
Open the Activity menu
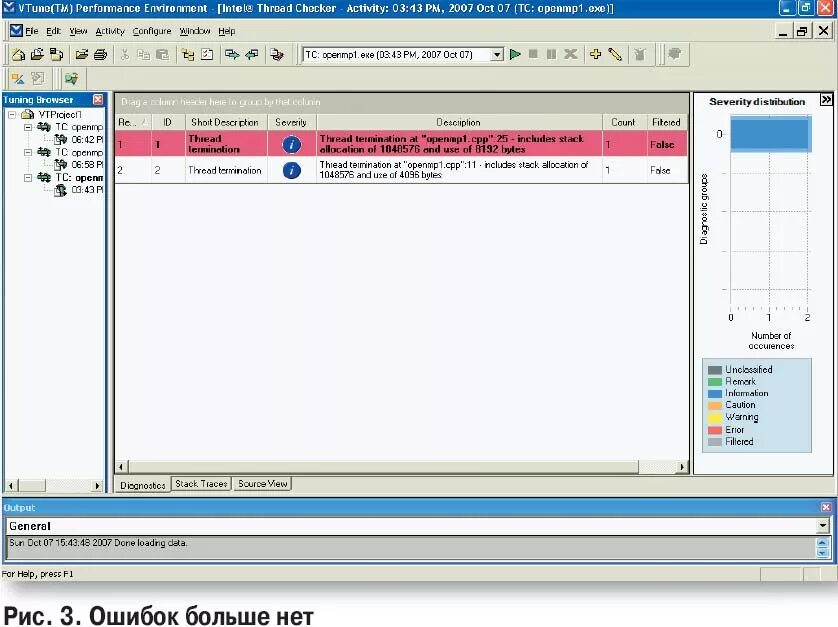pos(110,31)
